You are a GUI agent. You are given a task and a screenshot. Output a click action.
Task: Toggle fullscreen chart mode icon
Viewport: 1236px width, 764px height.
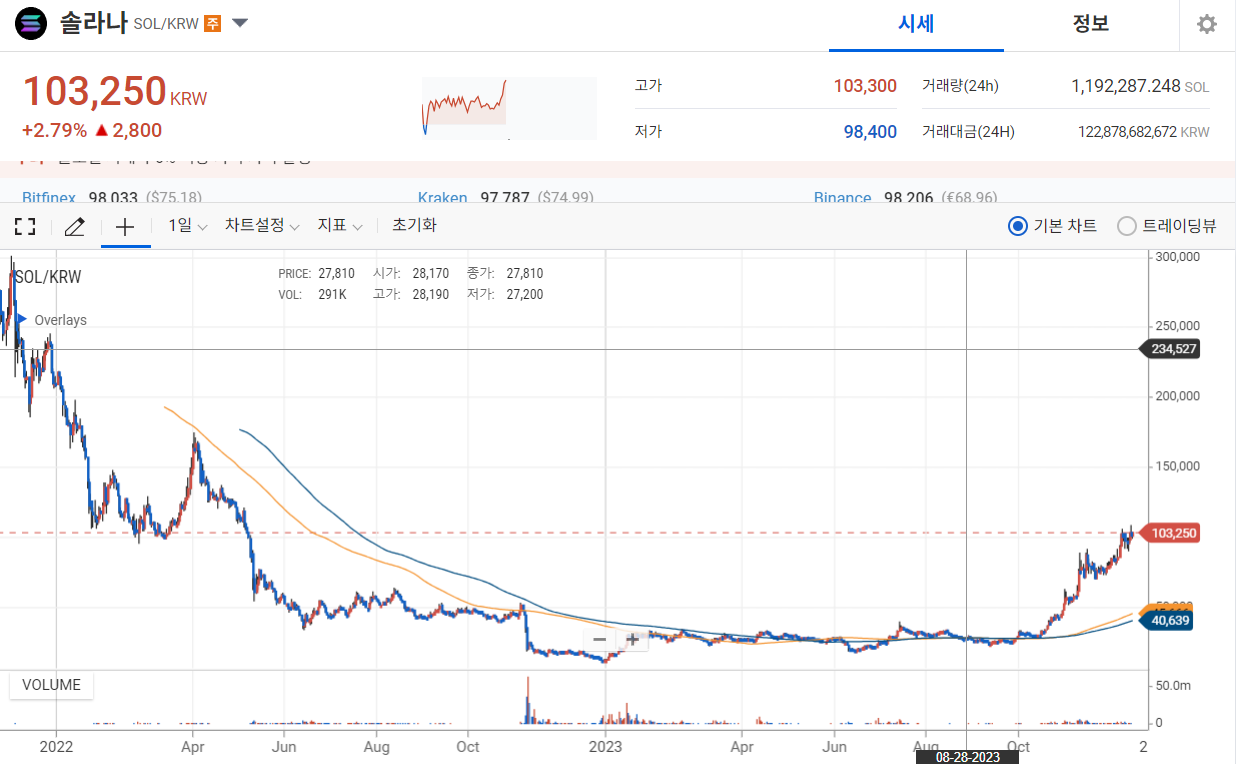tap(25, 226)
